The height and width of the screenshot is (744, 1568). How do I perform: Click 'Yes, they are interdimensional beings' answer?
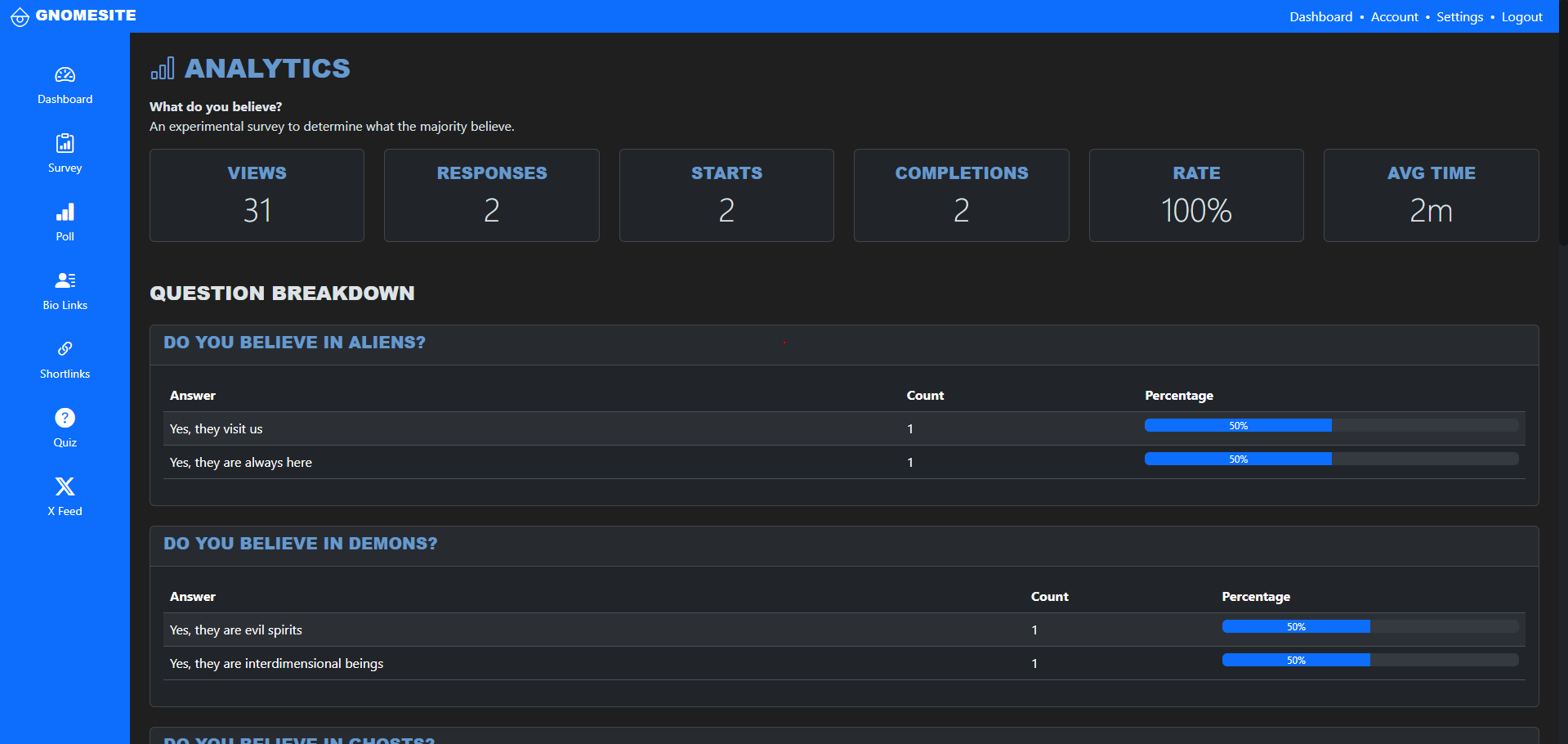[x=276, y=663]
